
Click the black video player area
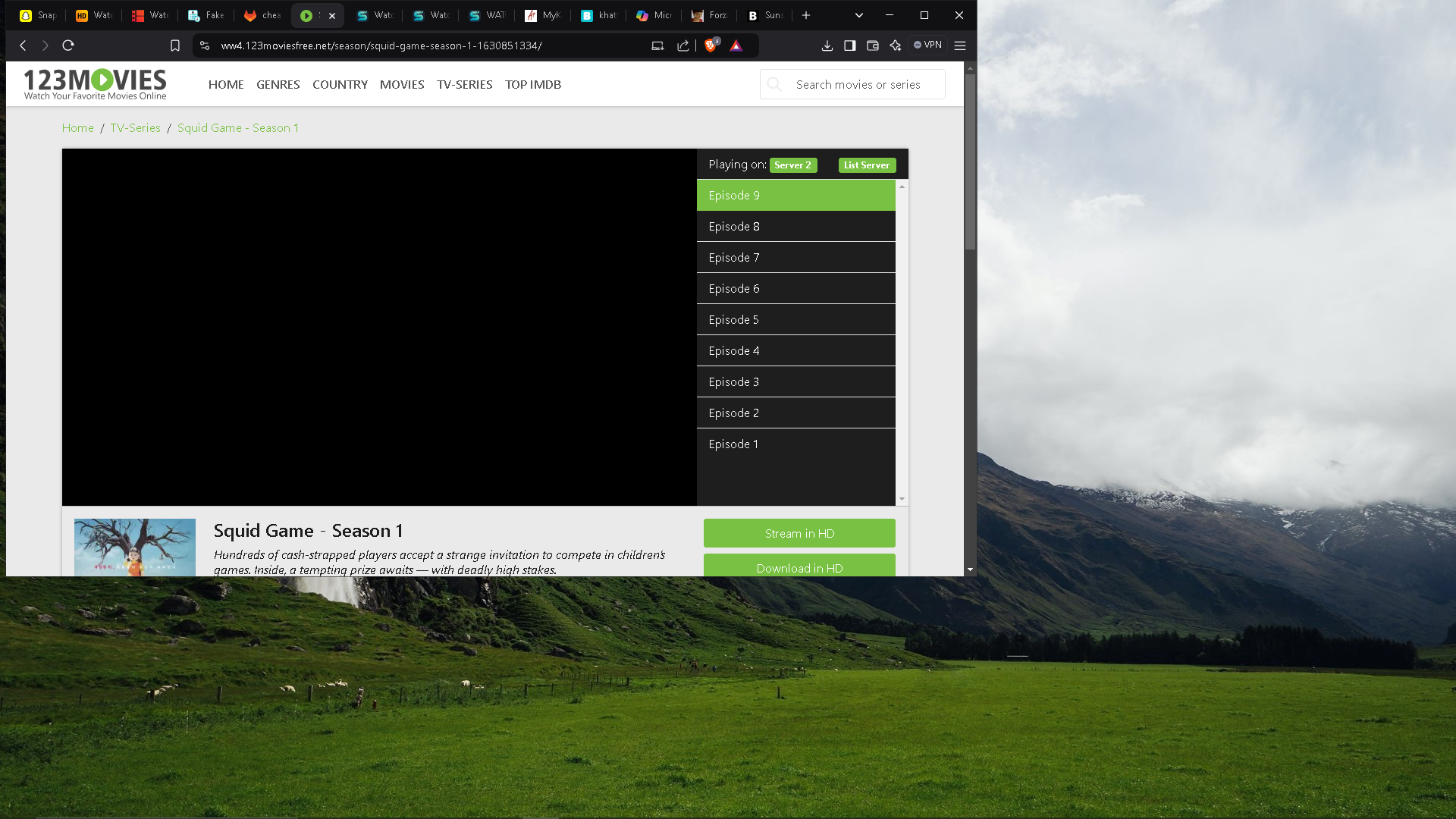[379, 327]
